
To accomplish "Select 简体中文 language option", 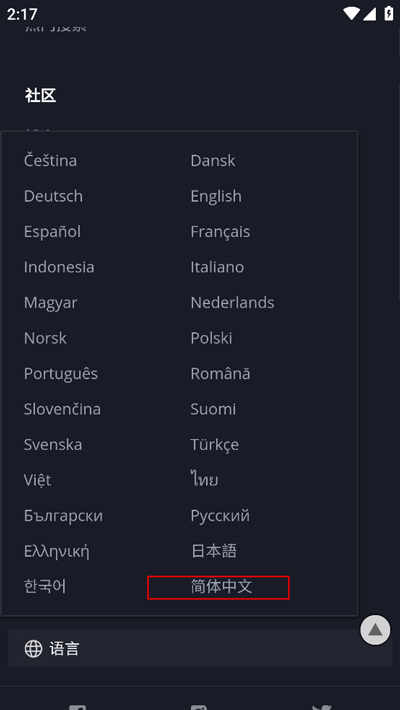I will (x=222, y=587).
